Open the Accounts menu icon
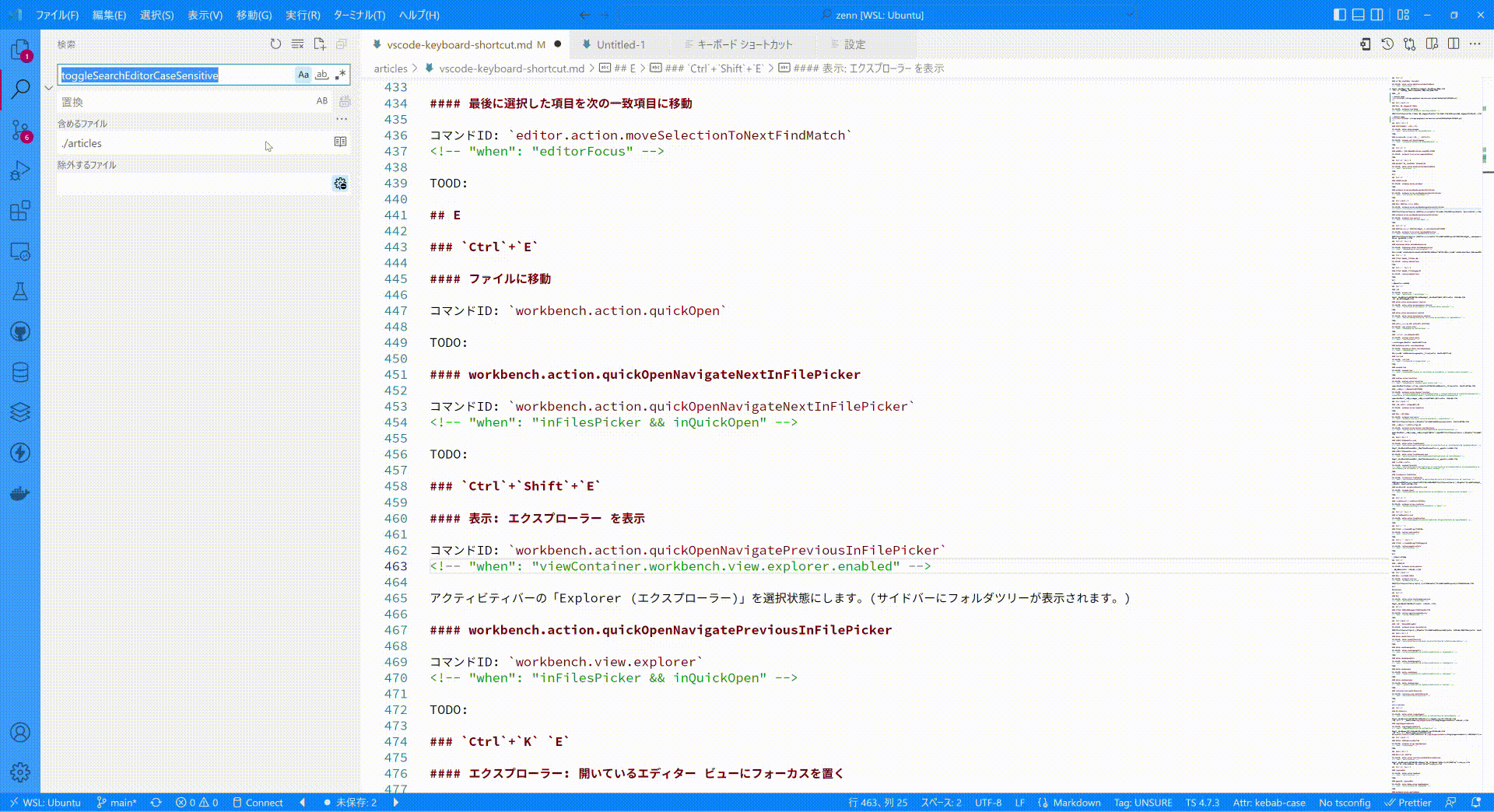 coord(20,732)
